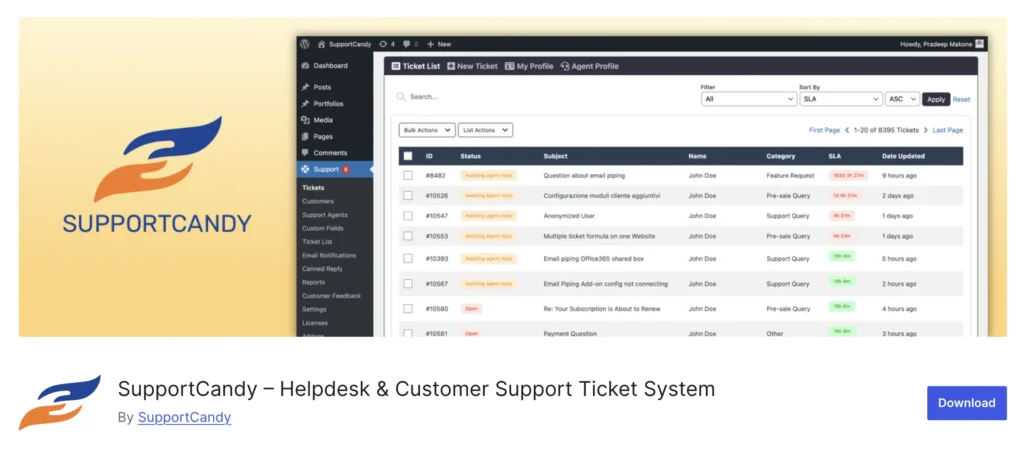This screenshot has width=1024, height=453.
Task: Click the 'Anonymized User' ticket subject
Action: [x=569, y=216]
